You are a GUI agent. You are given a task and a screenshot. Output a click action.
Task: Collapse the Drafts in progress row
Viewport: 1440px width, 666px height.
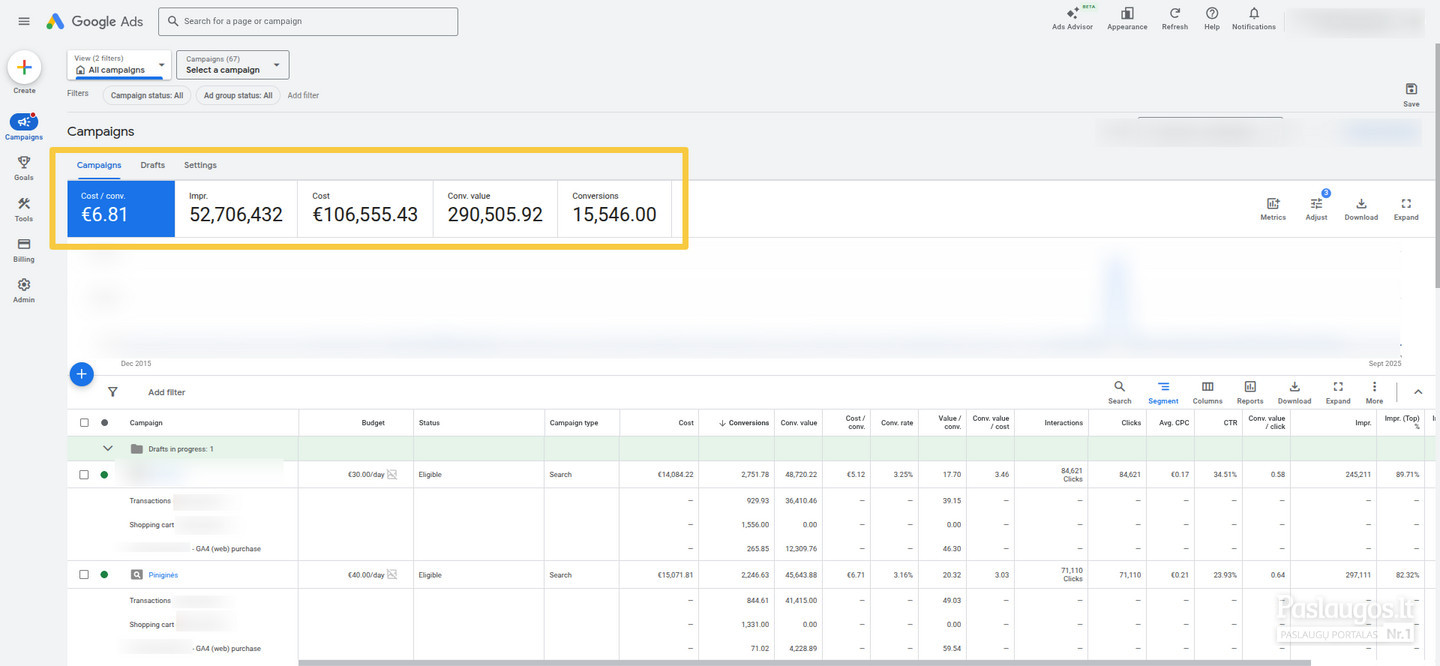(x=108, y=448)
